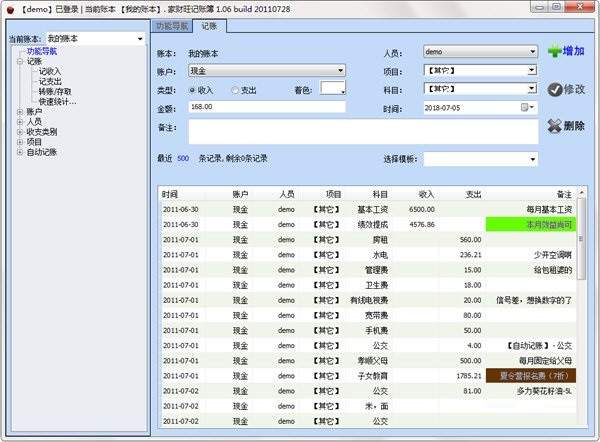600x442 pixels.
Task: Click the 500 recent records count link
Action: click(x=183, y=158)
